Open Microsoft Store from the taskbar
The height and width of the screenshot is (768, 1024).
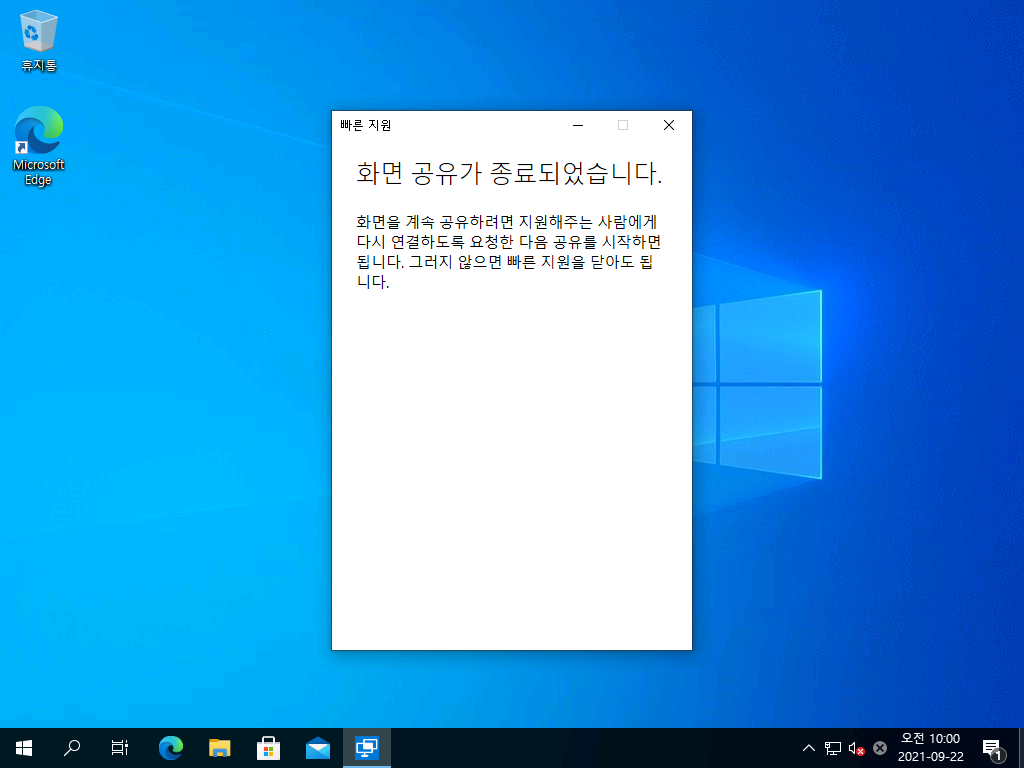[x=268, y=748]
